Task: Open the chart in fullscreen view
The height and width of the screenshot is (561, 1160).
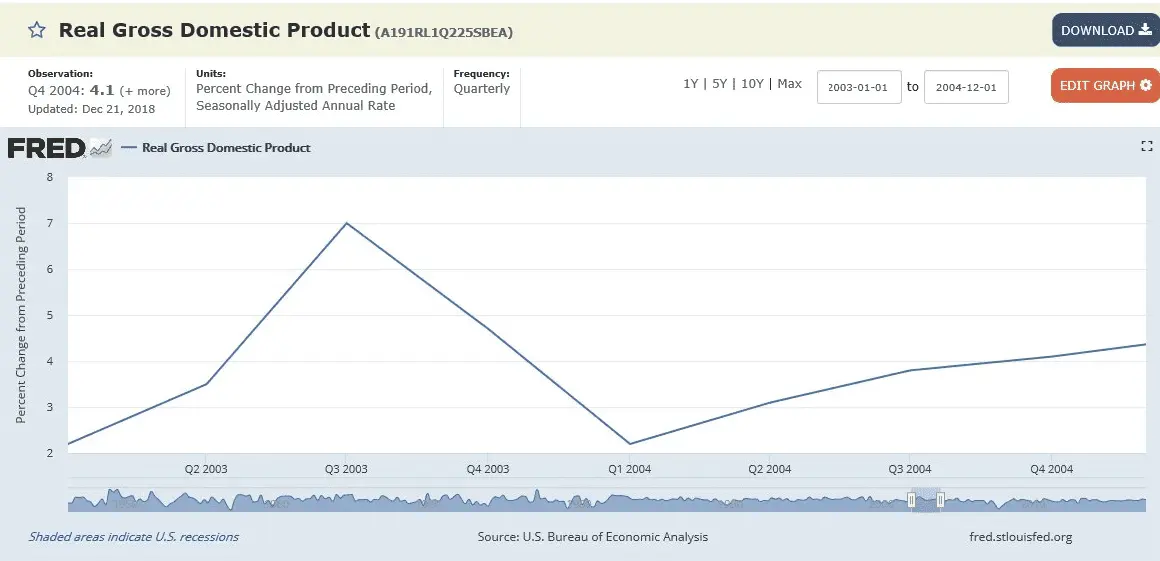Action: pyautogui.click(x=1147, y=146)
